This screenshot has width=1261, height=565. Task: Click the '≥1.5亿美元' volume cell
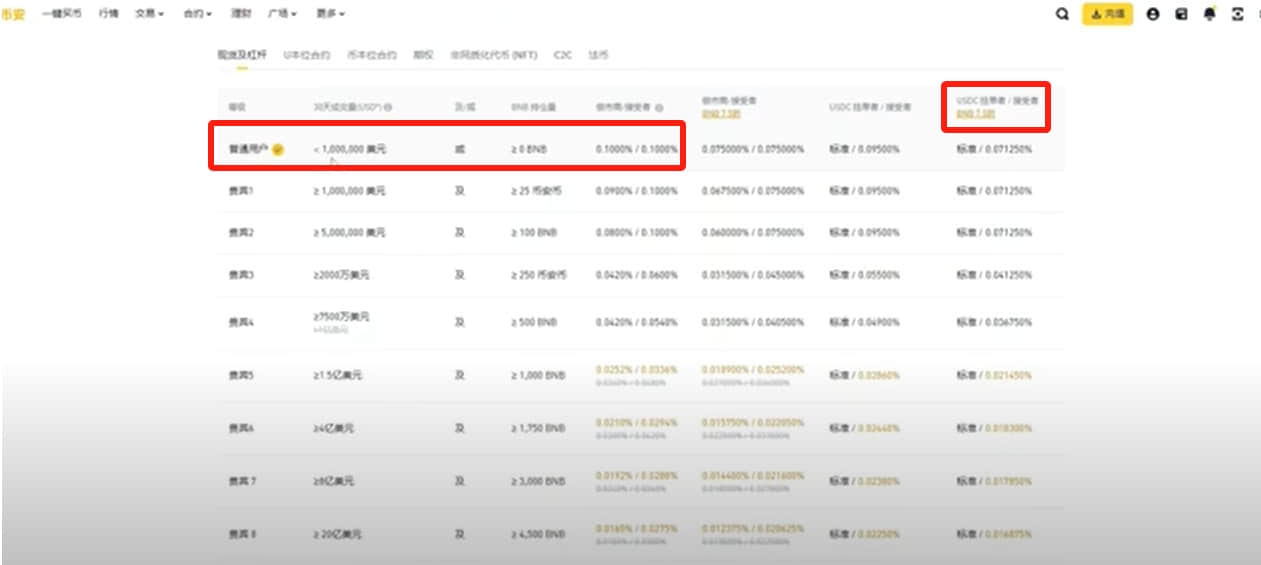(338, 375)
